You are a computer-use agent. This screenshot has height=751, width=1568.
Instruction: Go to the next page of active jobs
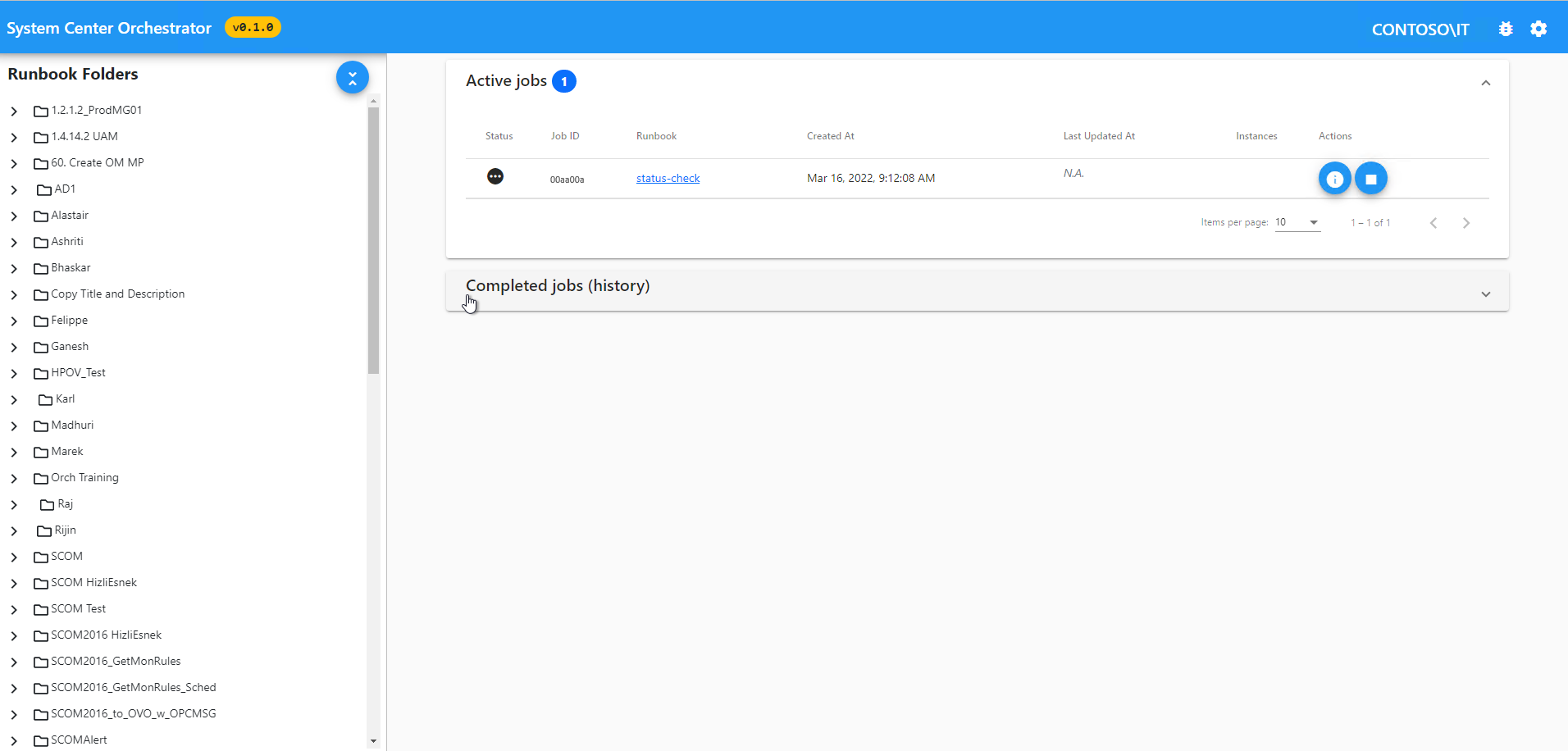pos(1466,222)
